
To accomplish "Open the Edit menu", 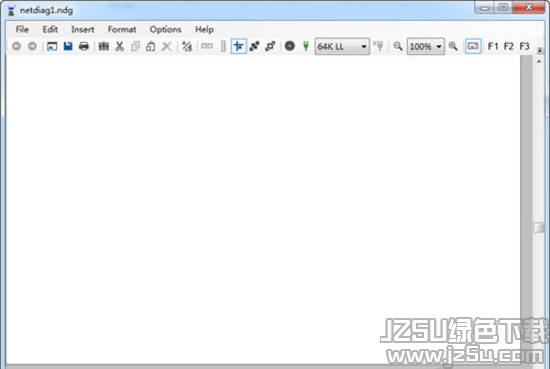I will [50, 29].
